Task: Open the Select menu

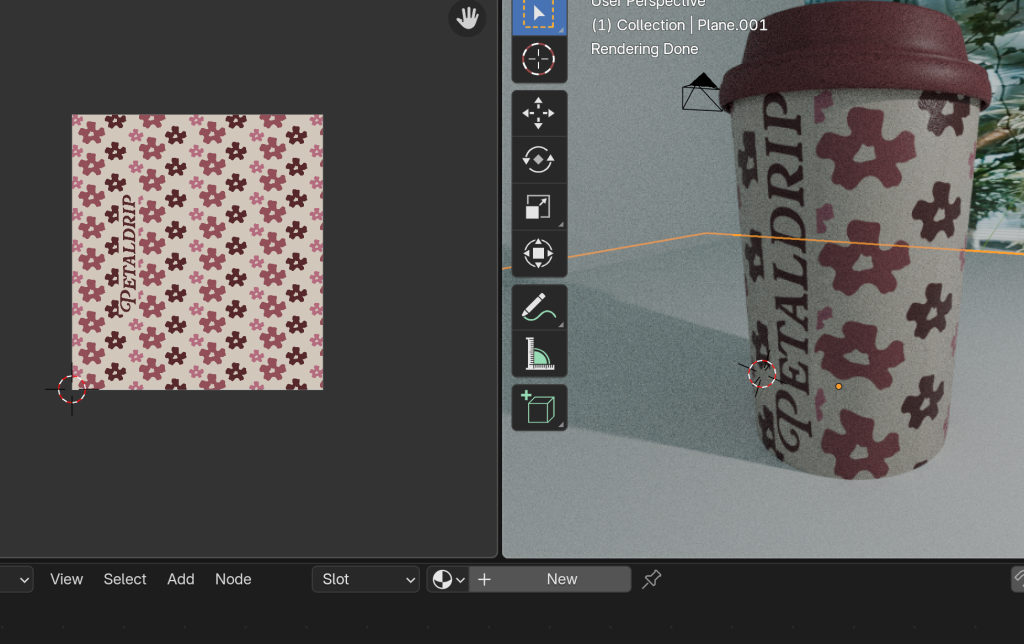Action: (x=125, y=579)
